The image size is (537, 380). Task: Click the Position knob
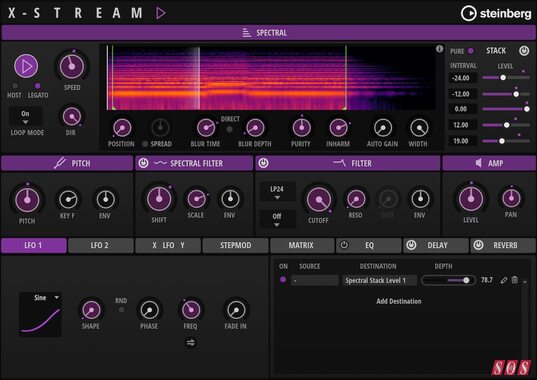pos(122,128)
